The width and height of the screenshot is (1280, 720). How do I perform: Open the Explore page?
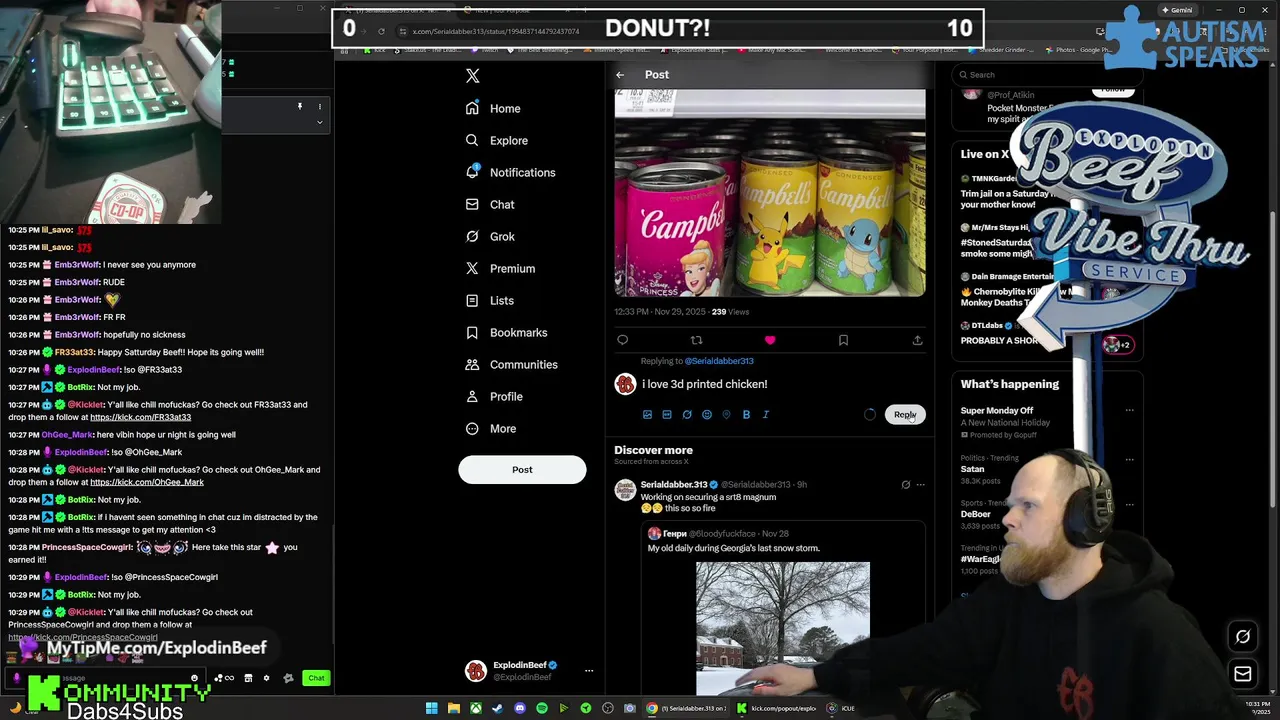point(497,140)
